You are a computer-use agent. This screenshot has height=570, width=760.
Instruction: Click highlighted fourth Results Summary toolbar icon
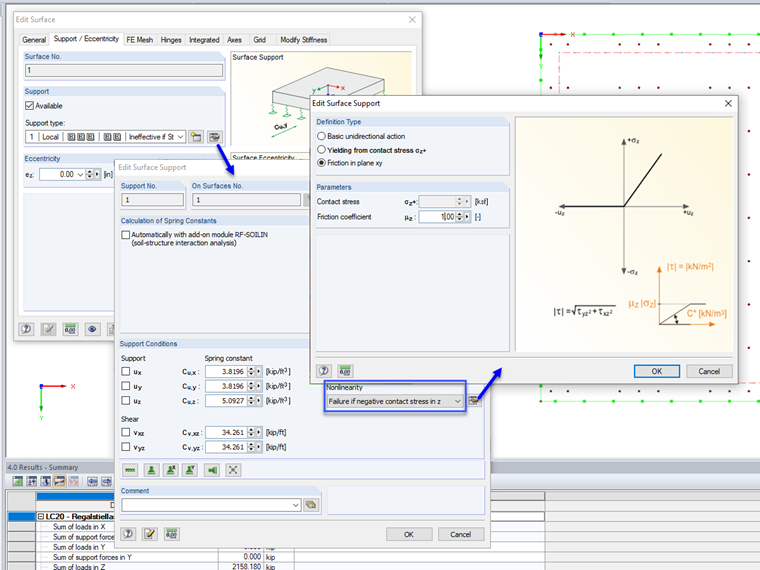coord(60,481)
